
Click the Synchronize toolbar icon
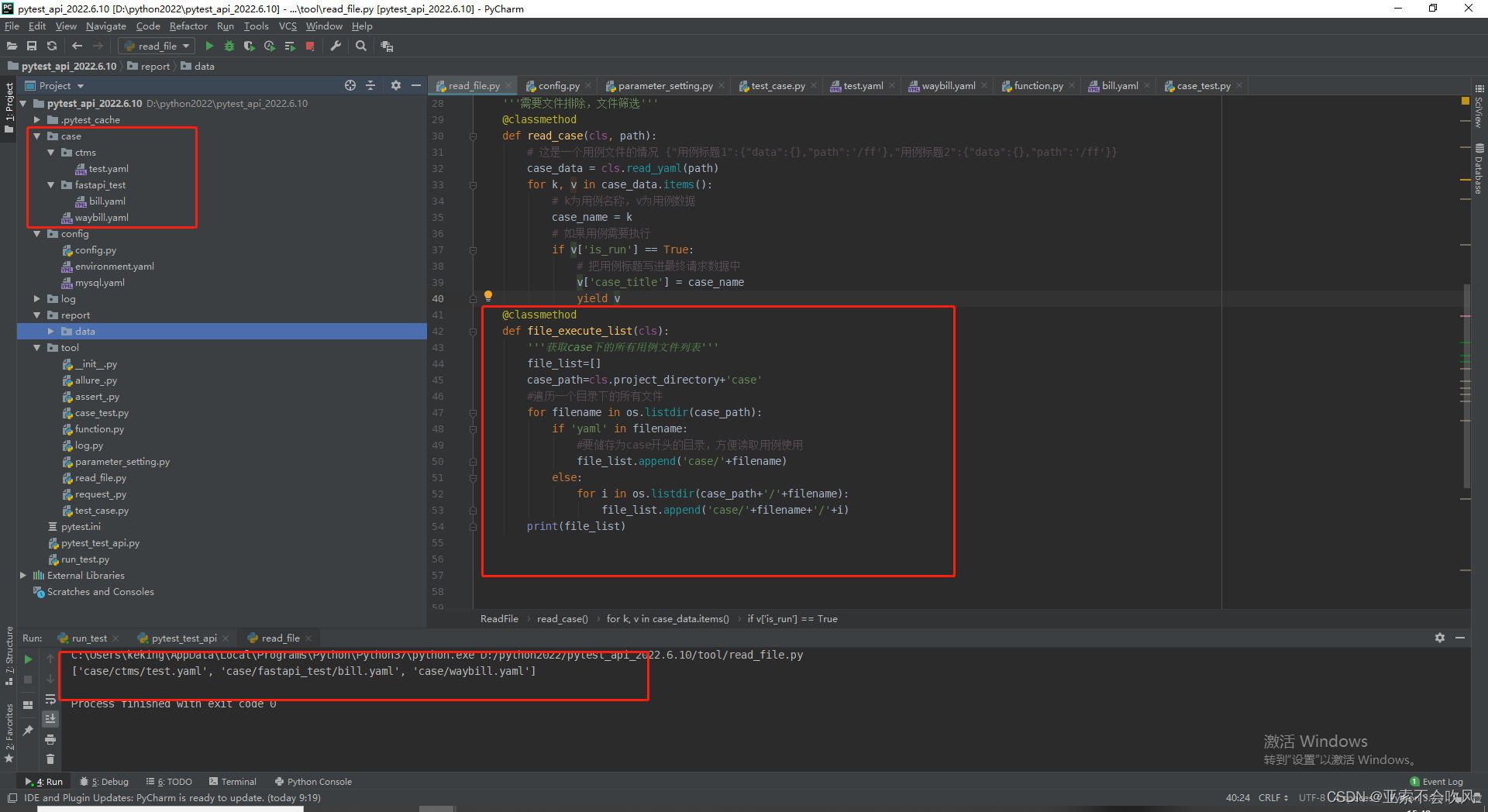[52, 46]
